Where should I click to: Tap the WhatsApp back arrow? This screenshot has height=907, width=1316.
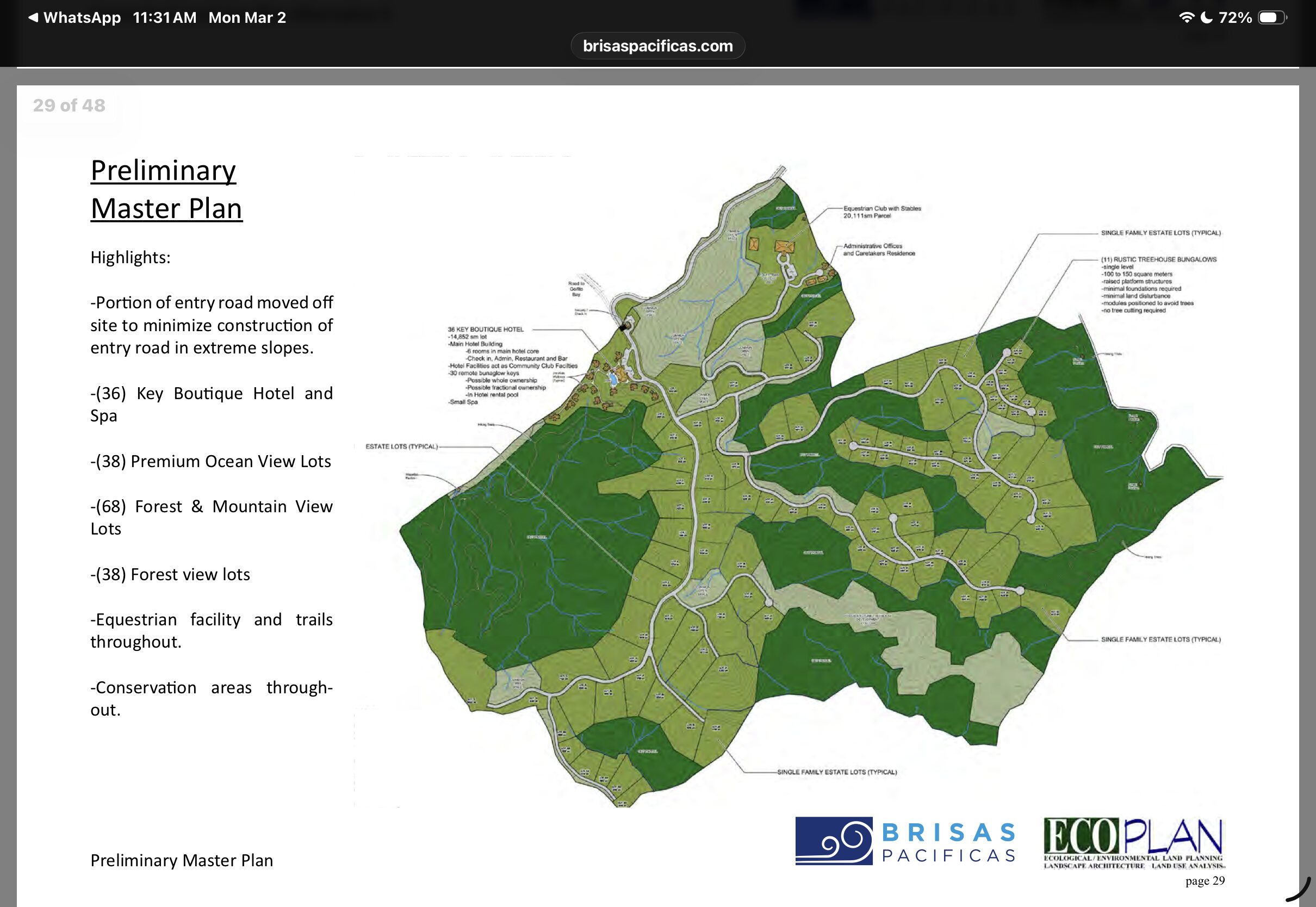point(33,17)
